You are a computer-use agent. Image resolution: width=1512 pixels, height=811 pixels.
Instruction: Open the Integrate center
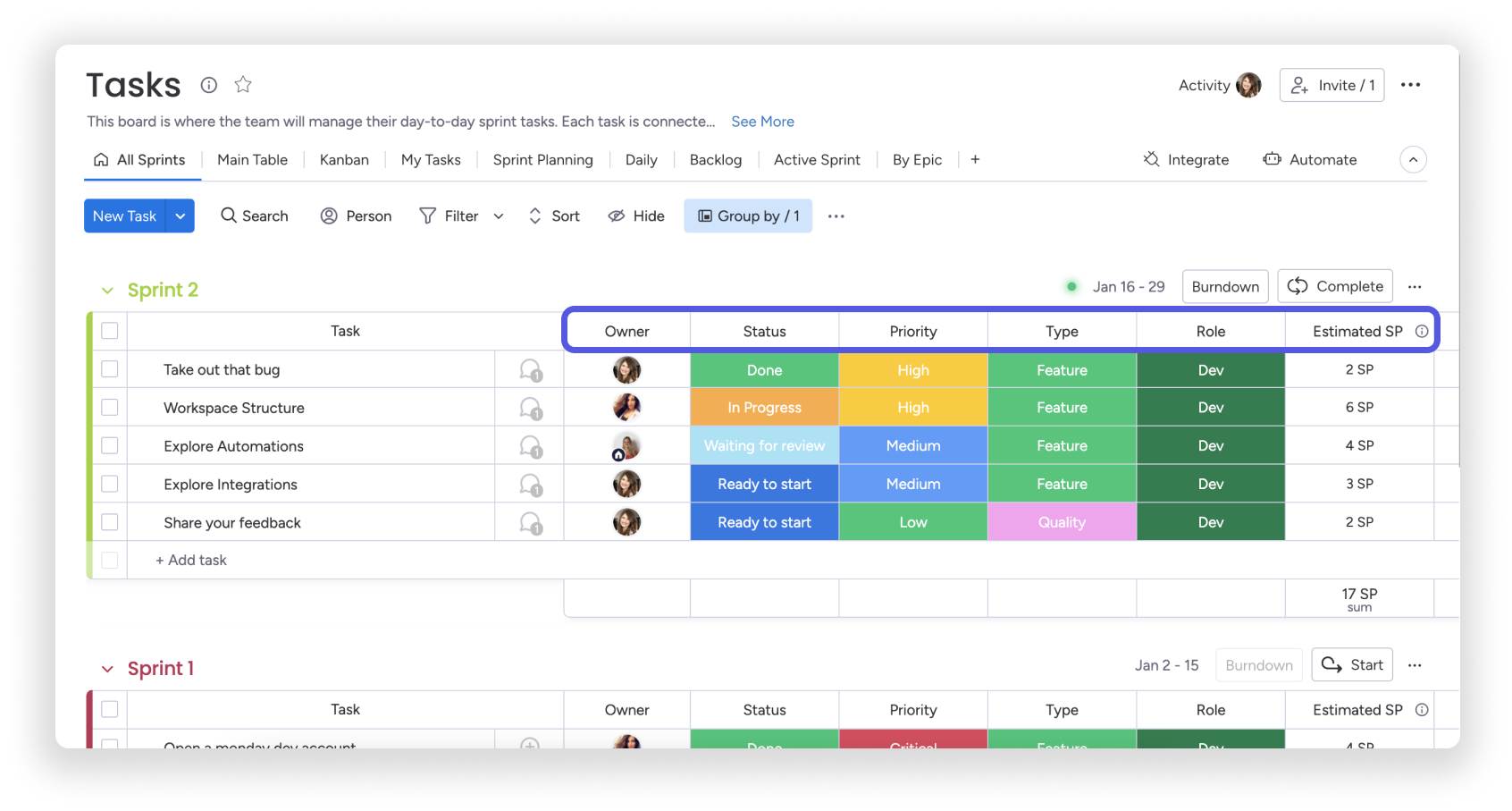[x=1187, y=159]
